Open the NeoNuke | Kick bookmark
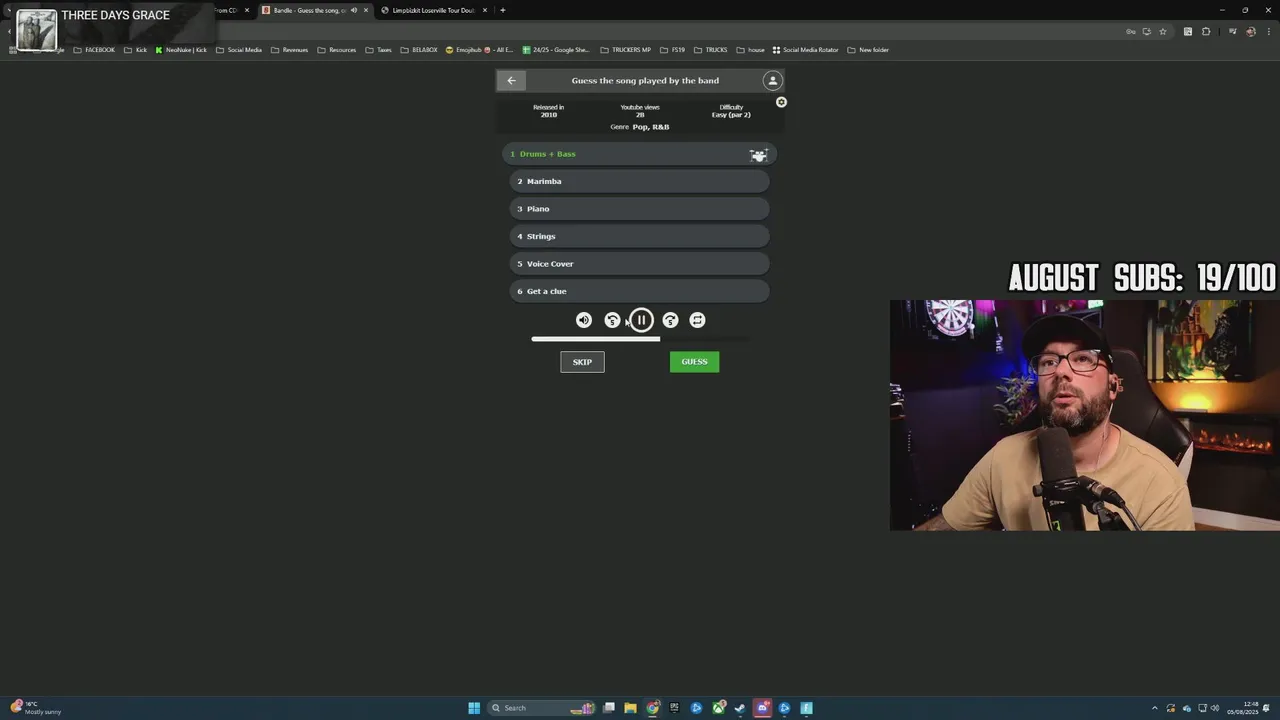Image resolution: width=1280 pixels, height=720 pixels. [181, 50]
